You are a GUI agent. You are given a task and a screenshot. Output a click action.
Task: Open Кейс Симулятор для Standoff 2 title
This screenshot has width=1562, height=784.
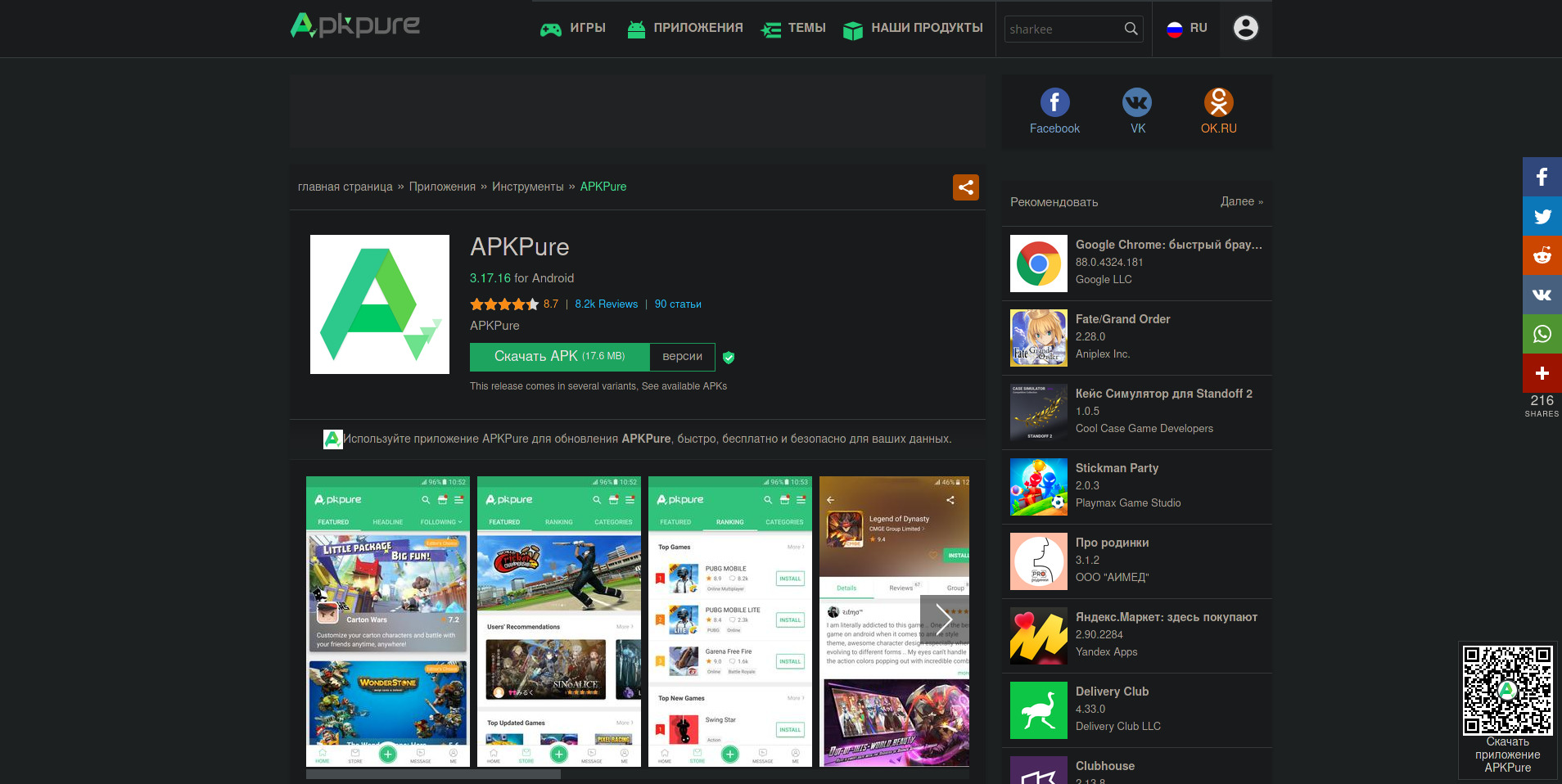click(1164, 394)
